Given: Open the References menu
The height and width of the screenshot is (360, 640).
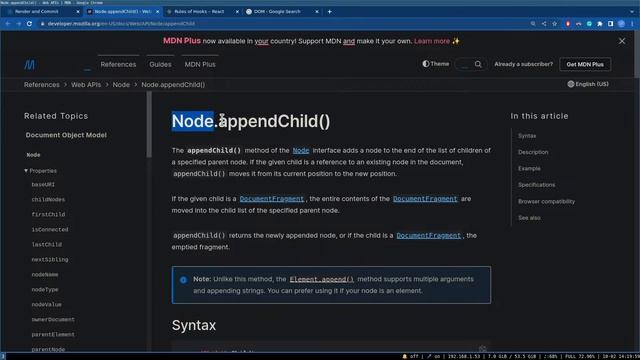Looking at the screenshot, I should click(x=118, y=64).
